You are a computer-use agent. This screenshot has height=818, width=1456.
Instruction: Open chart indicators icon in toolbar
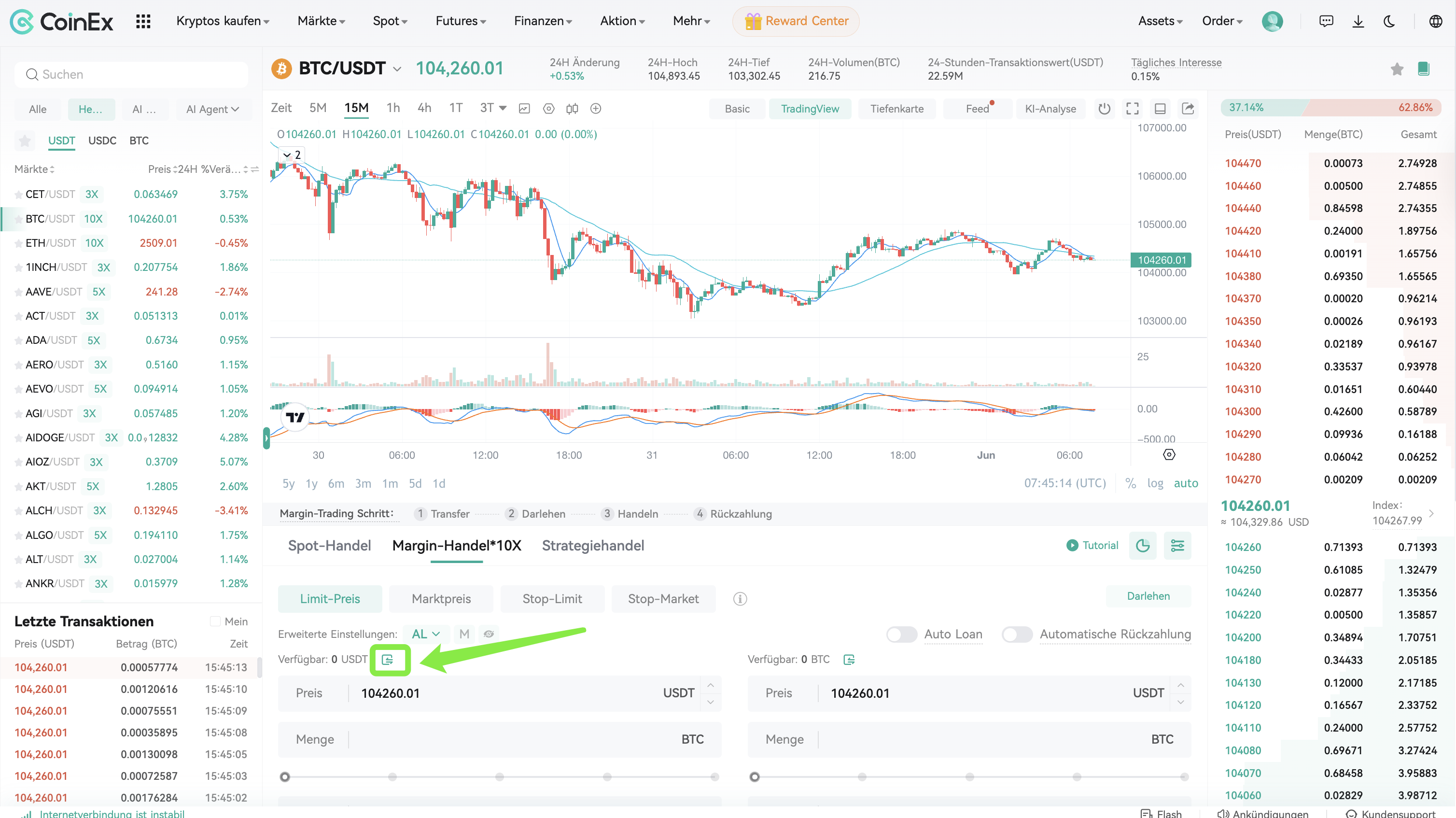(524, 109)
